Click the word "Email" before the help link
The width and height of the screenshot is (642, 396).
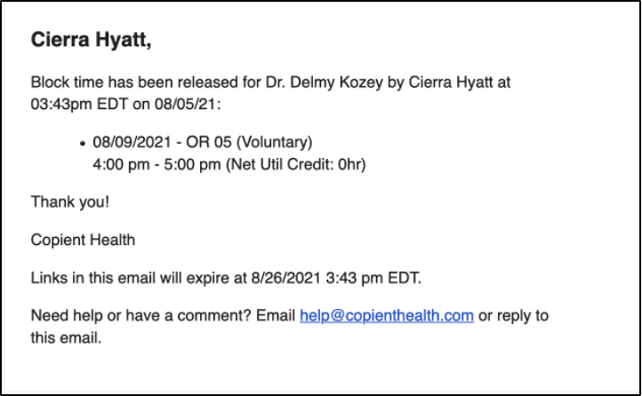click(276, 316)
